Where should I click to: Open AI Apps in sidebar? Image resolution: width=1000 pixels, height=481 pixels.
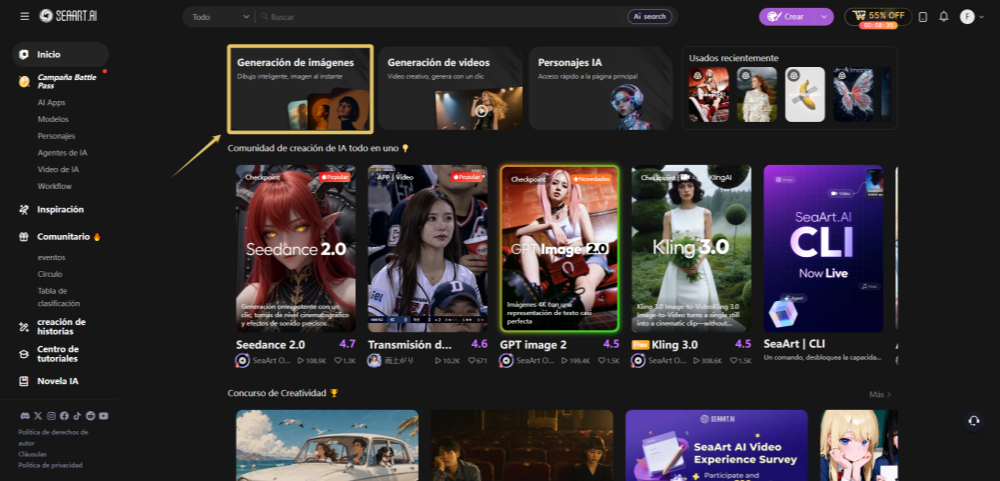click(51, 102)
